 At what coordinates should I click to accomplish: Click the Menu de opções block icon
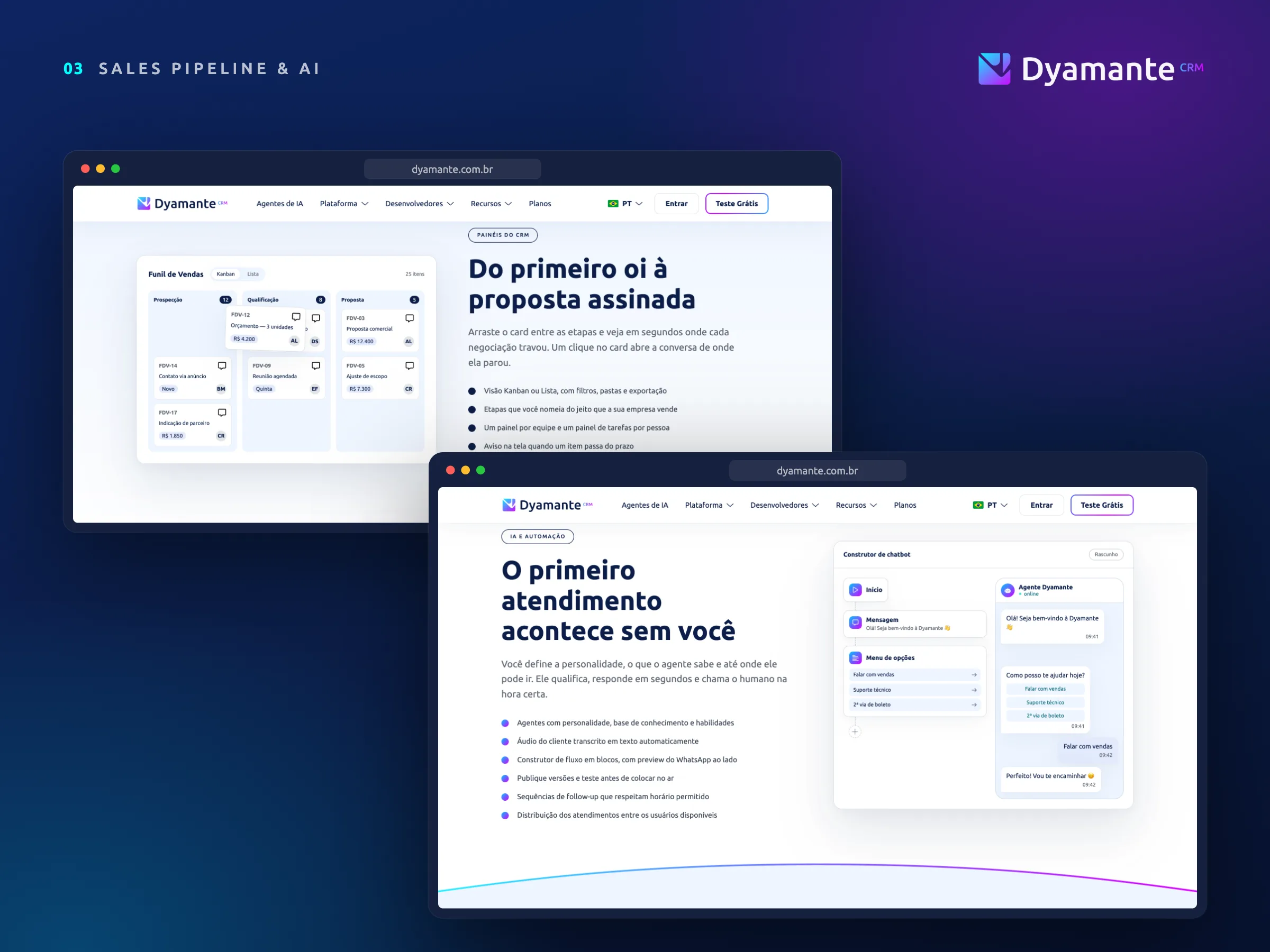tap(856, 658)
